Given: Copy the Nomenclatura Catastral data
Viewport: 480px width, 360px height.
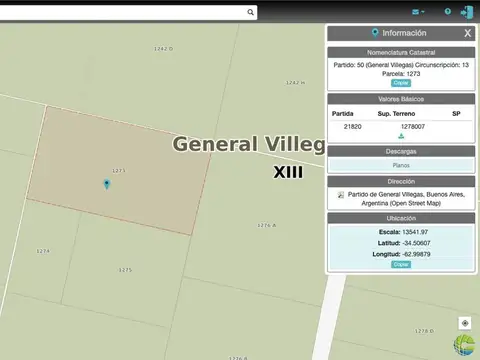Looking at the screenshot, I should [401, 83].
